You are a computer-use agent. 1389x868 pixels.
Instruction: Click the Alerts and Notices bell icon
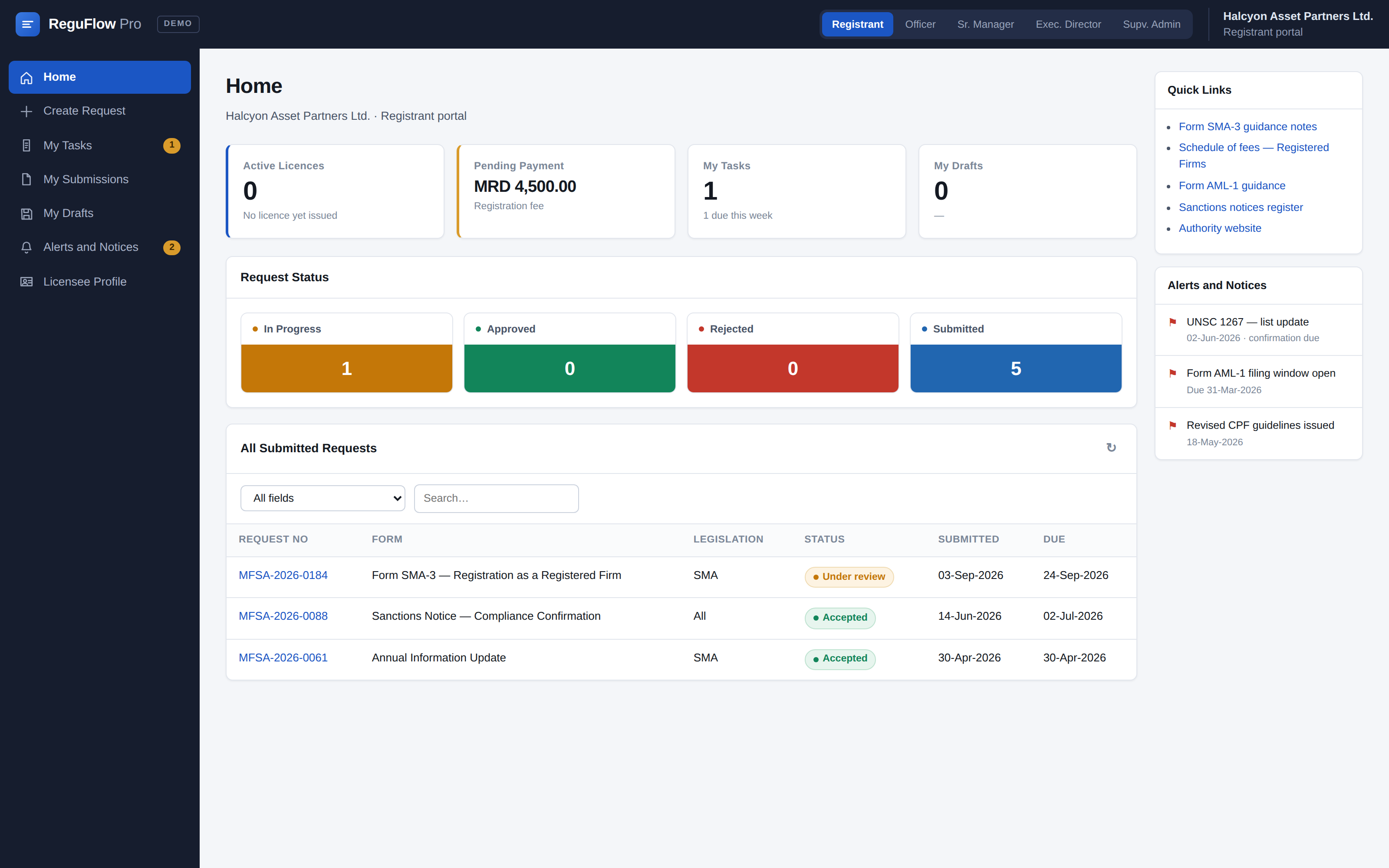coord(26,247)
